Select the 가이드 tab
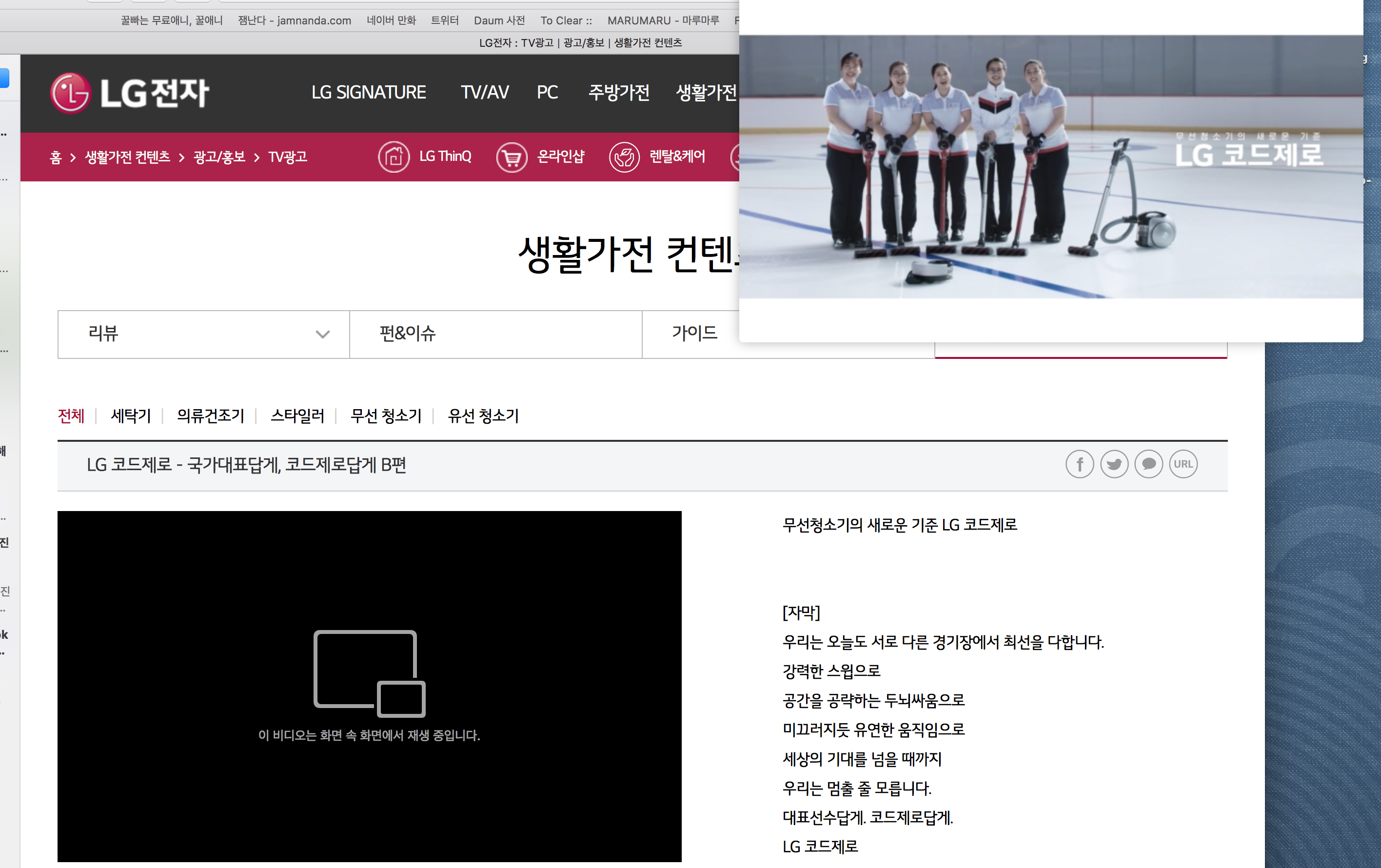 (x=694, y=333)
